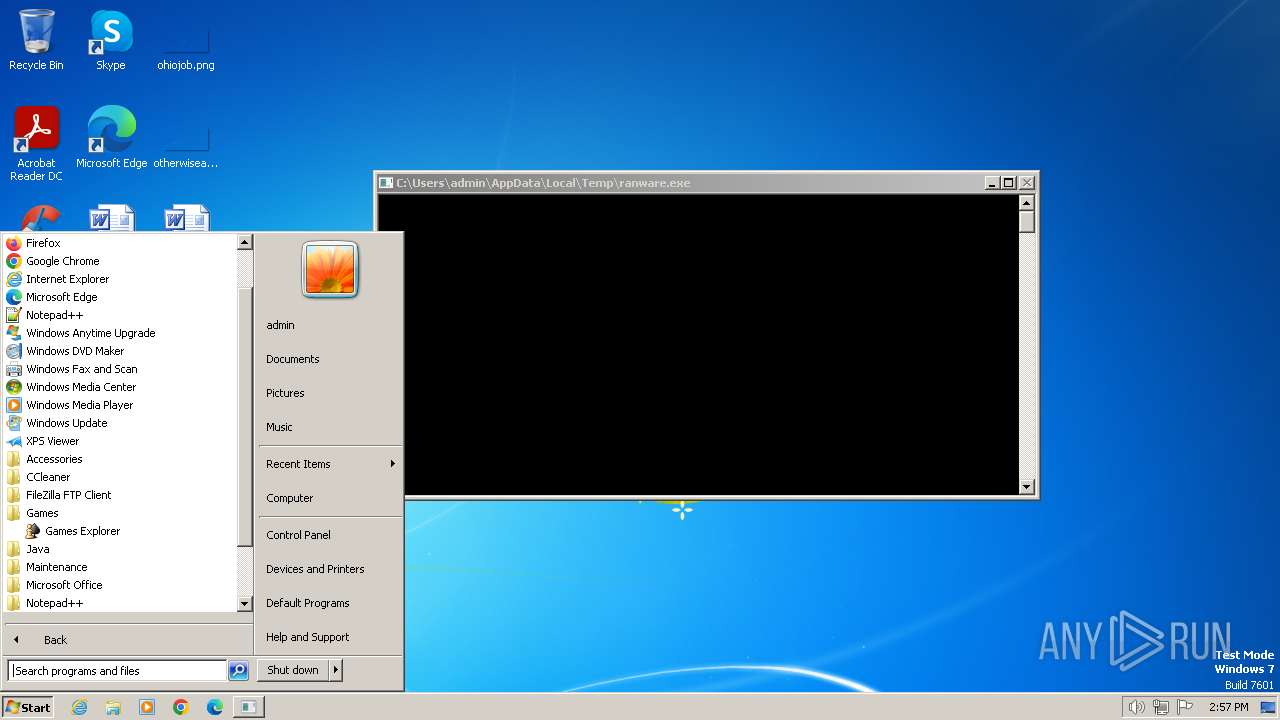This screenshot has height=720, width=1280.
Task: Open Recent Items submenu
Action: [x=330, y=464]
